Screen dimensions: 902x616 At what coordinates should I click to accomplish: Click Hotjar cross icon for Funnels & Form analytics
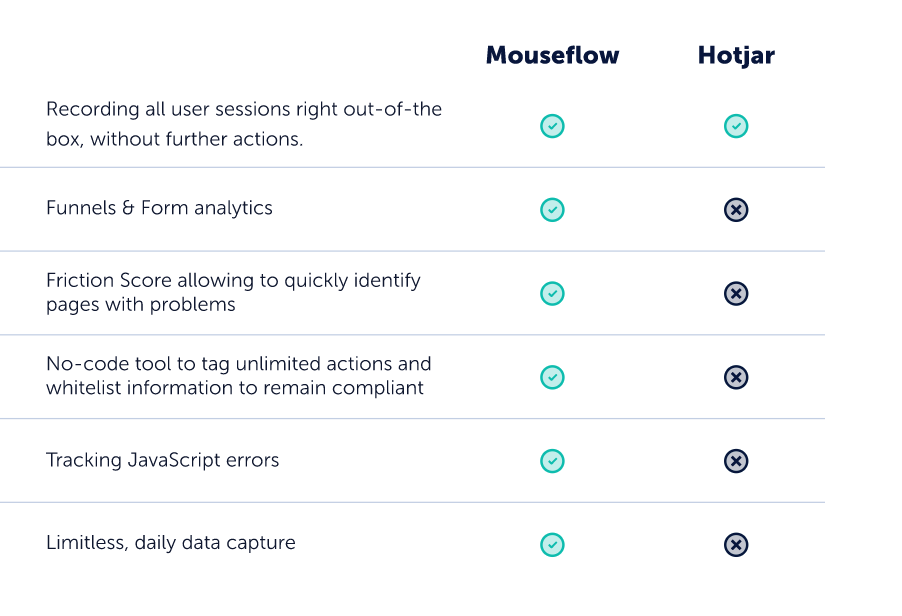736,209
